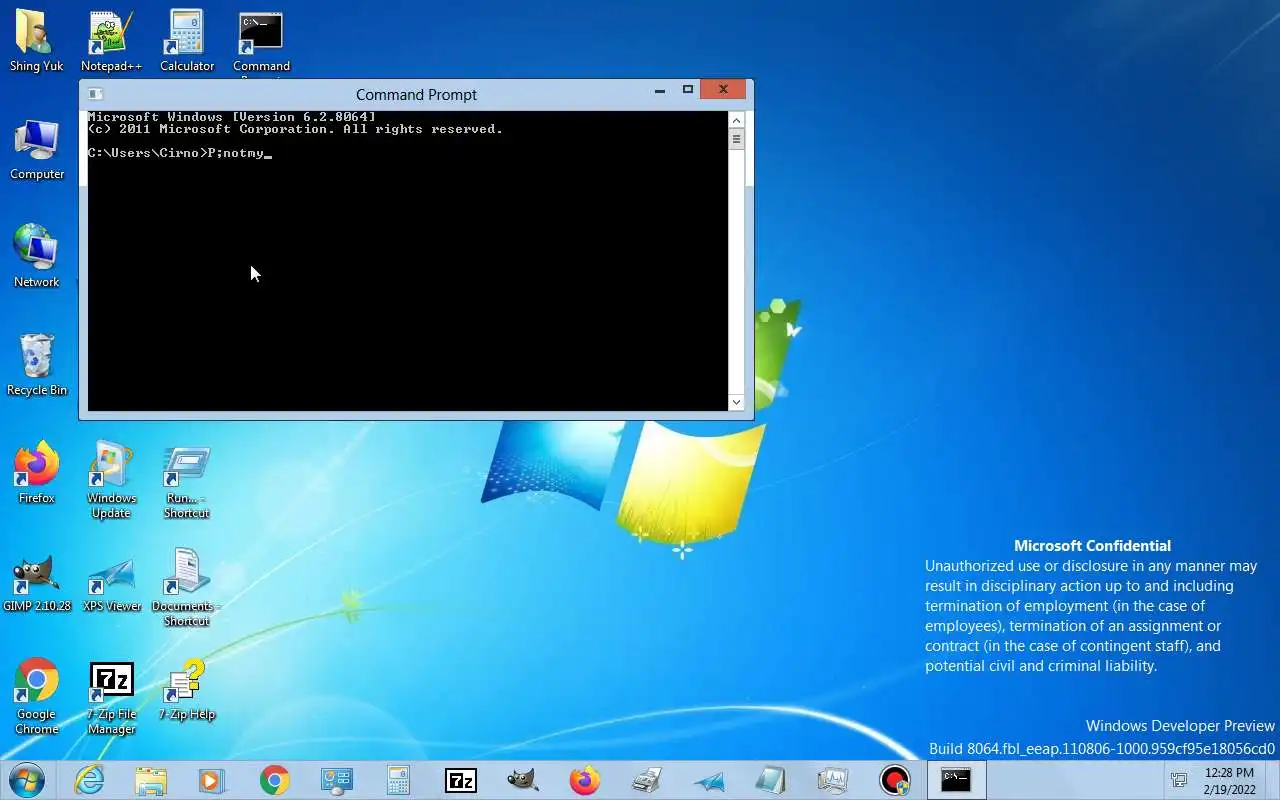Click Command Prompt scrollbar down arrow
This screenshot has height=800, width=1280.
point(736,402)
